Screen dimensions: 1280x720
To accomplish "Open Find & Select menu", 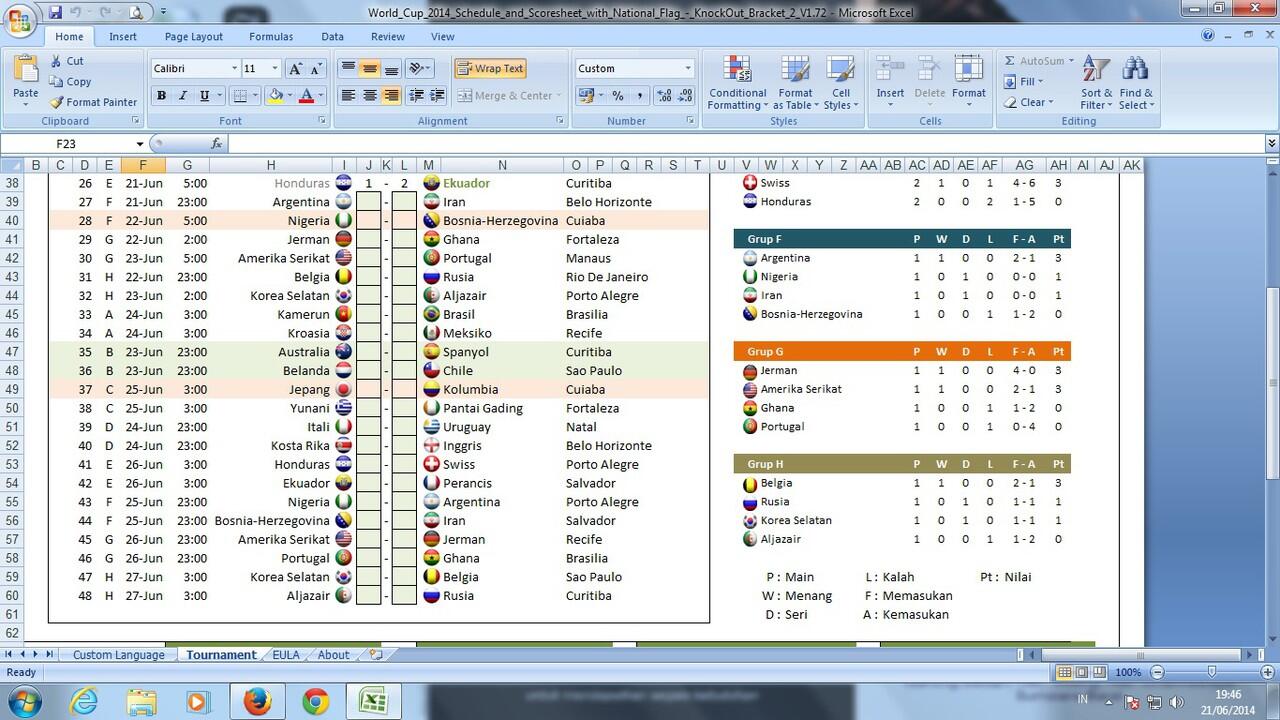I will (1135, 82).
